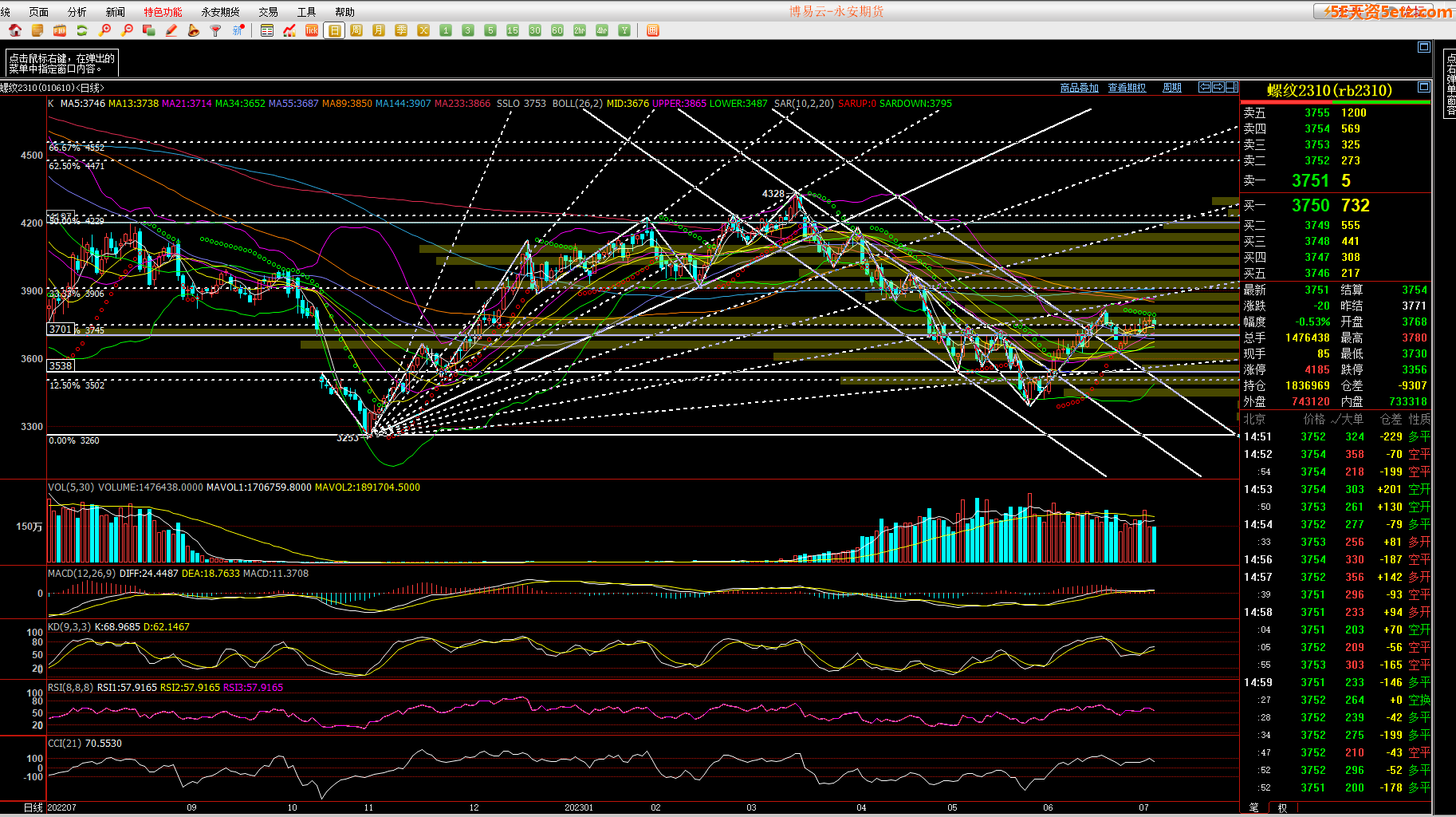
Task: Expand the quote panel with top-right square
Action: click(x=1424, y=87)
